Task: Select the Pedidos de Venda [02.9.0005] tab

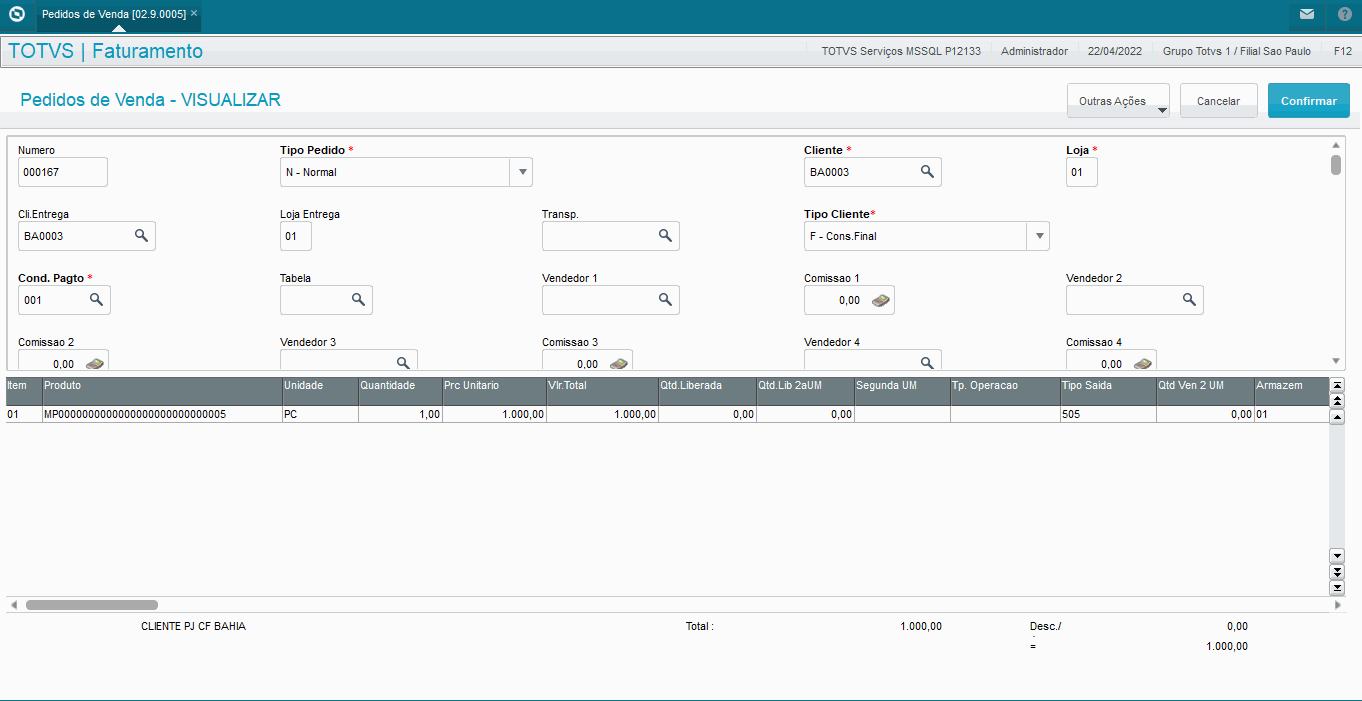Action: point(113,14)
